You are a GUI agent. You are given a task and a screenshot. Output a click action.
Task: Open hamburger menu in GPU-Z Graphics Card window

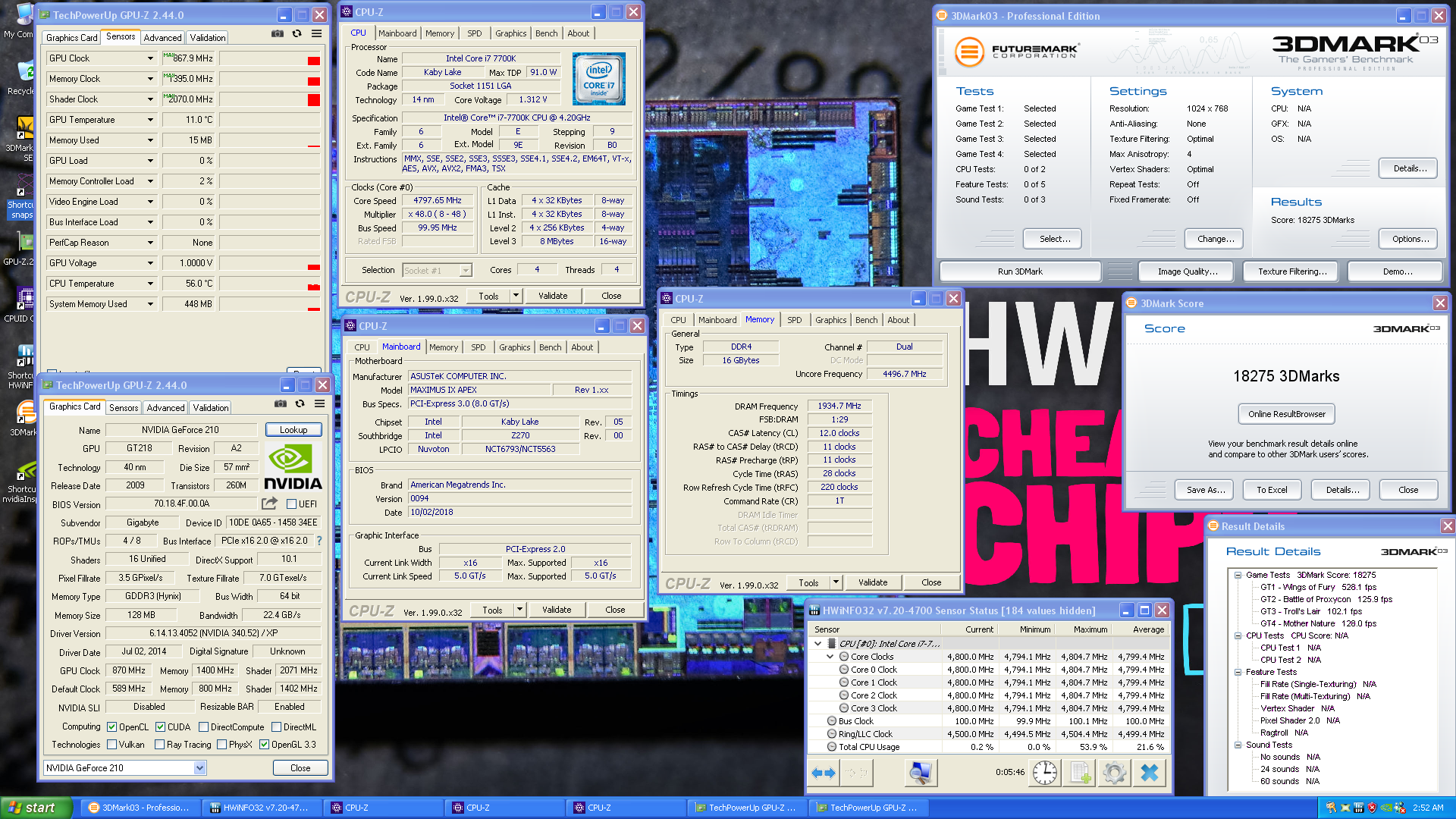click(320, 404)
